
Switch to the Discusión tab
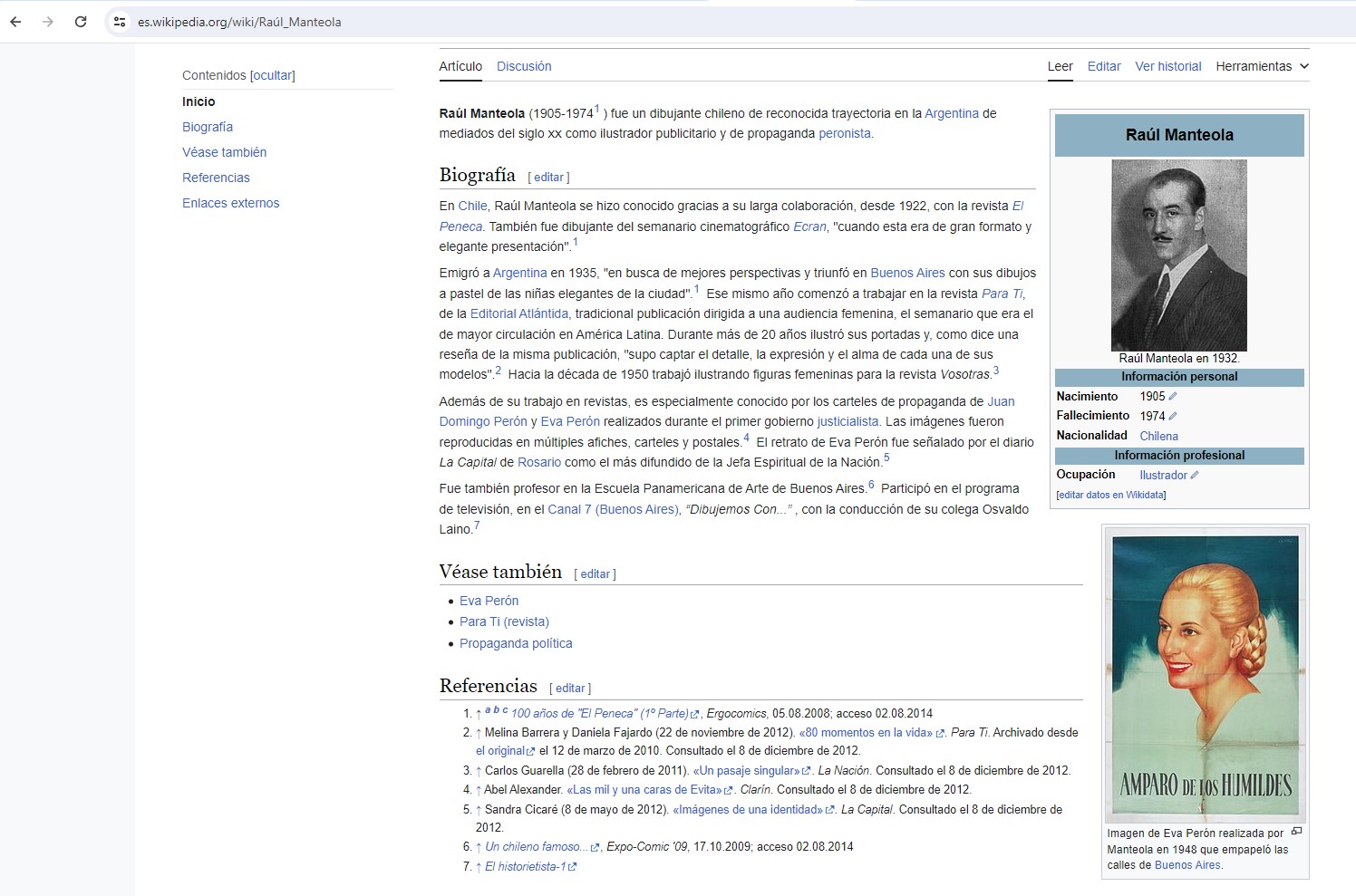[524, 66]
